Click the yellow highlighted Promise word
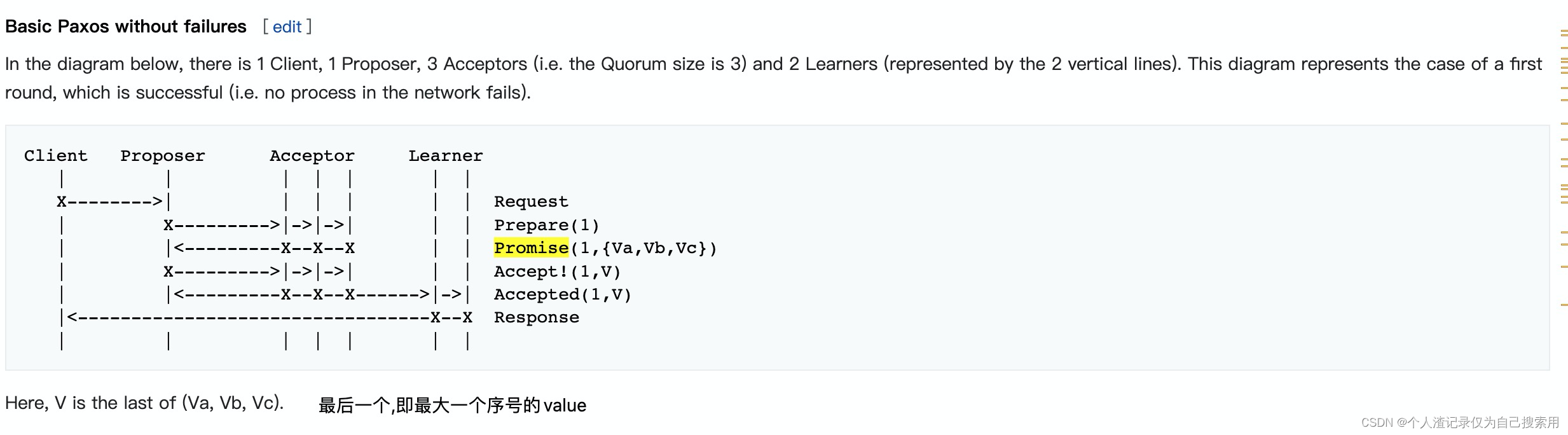This screenshot has height=435, width=1568. click(x=531, y=248)
